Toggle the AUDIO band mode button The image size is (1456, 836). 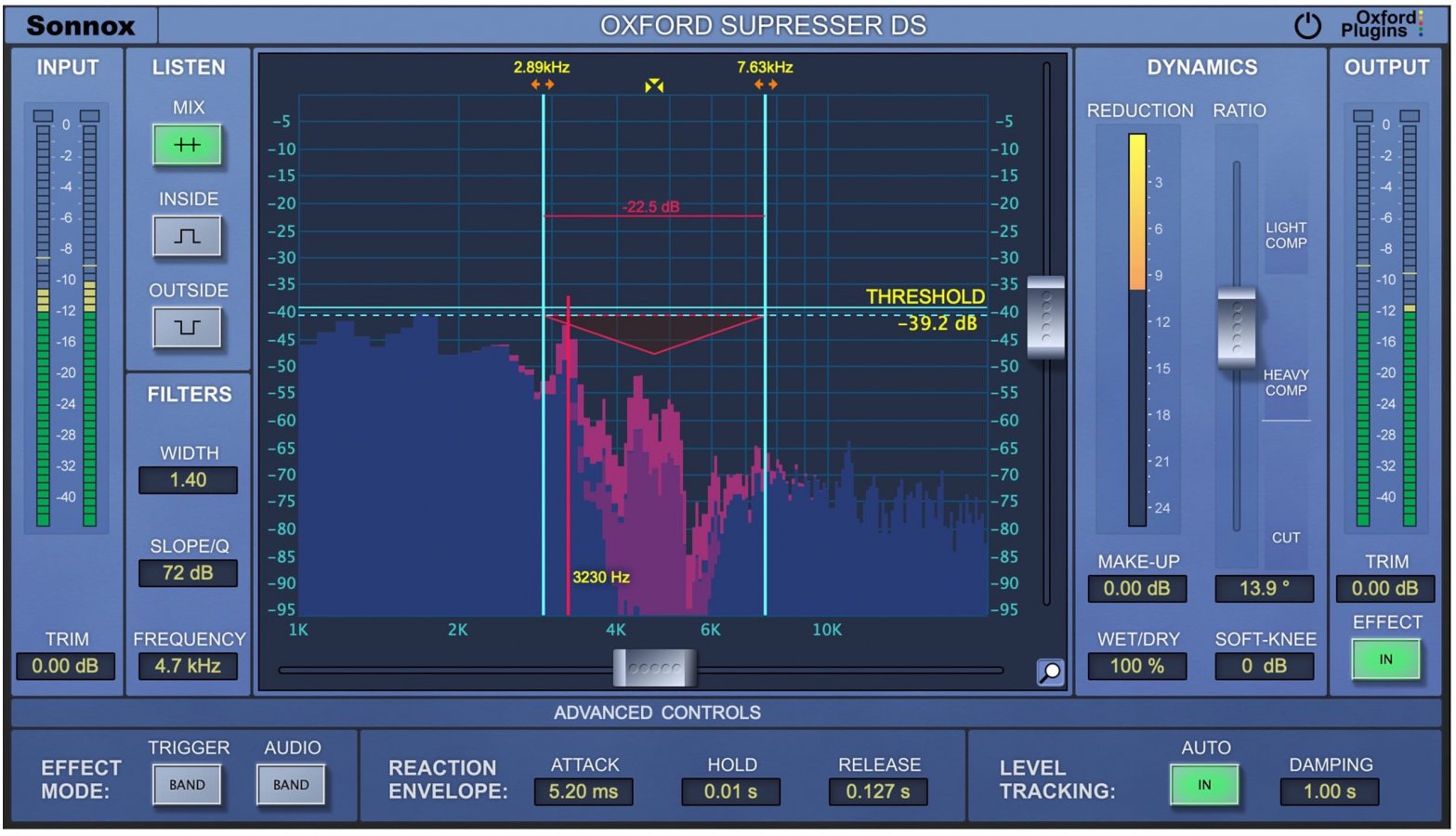(x=291, y=785)
